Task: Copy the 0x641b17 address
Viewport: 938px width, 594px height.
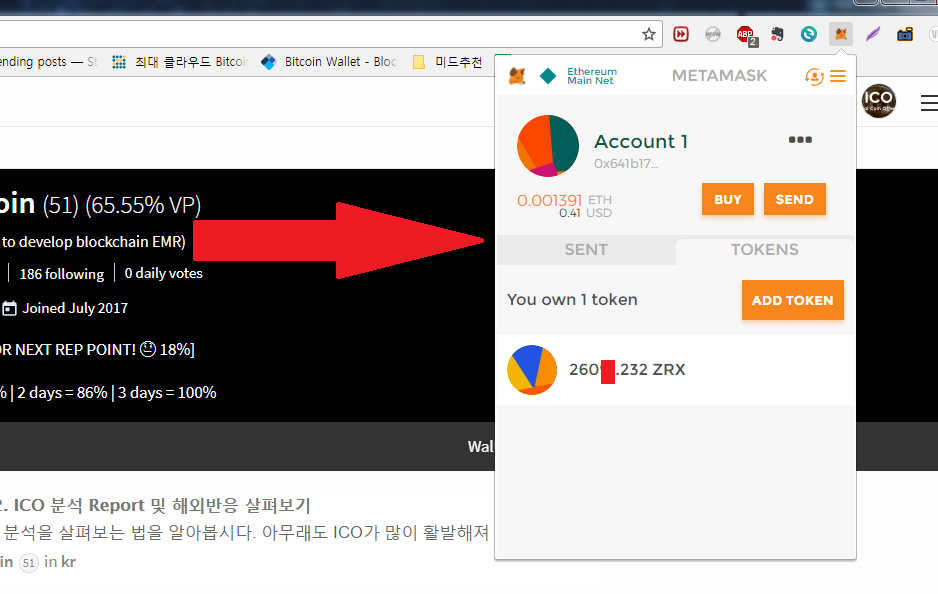Action: click(x=626, y=163)
